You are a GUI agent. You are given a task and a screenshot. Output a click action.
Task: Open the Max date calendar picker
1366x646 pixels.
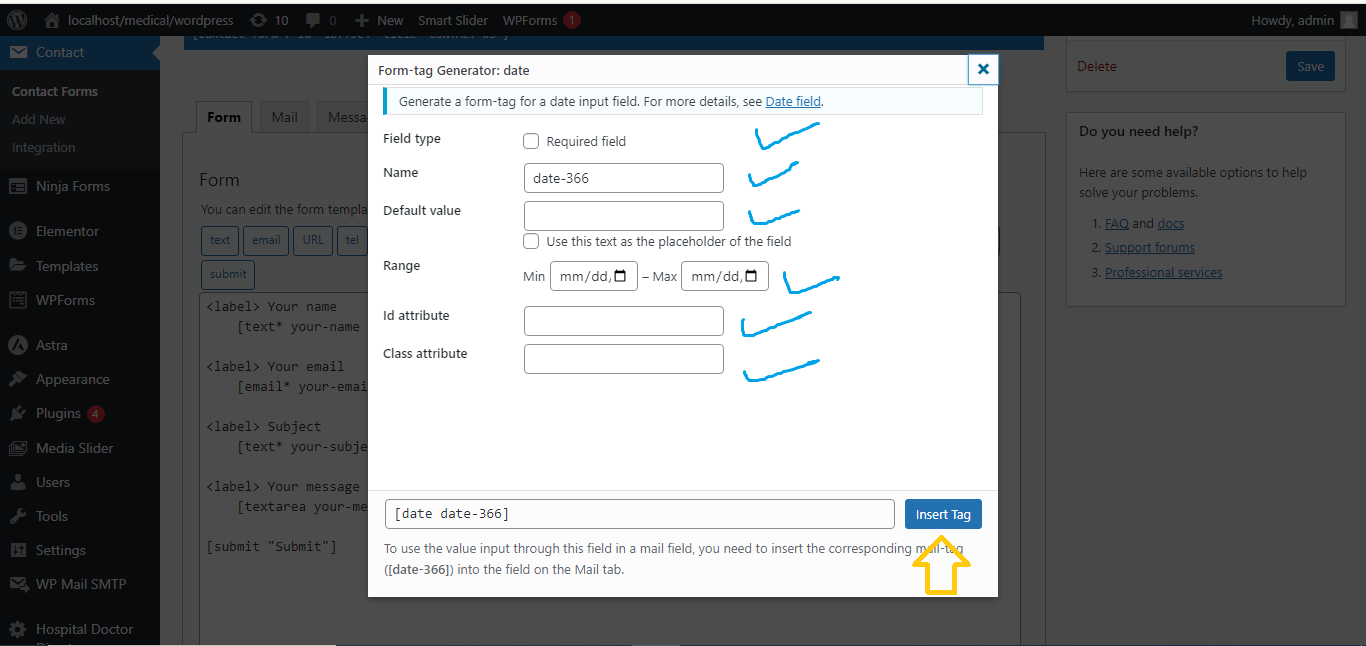click(751, 276)
